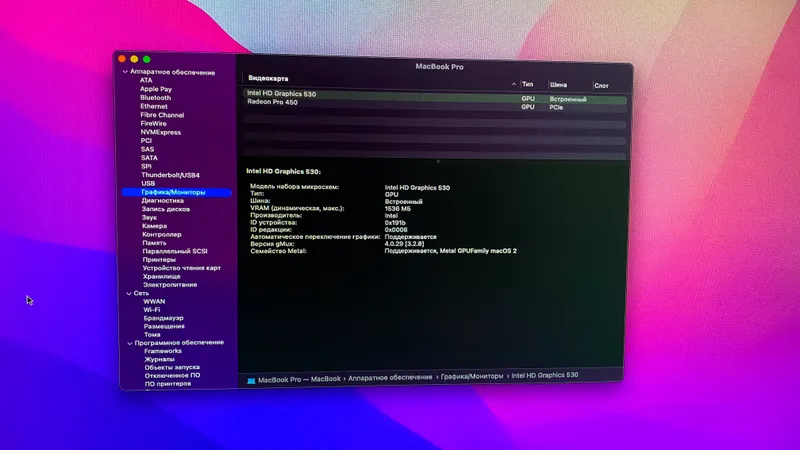Click the device ID value 0x191b
The image size is (800, 450).
pos(395,223)
